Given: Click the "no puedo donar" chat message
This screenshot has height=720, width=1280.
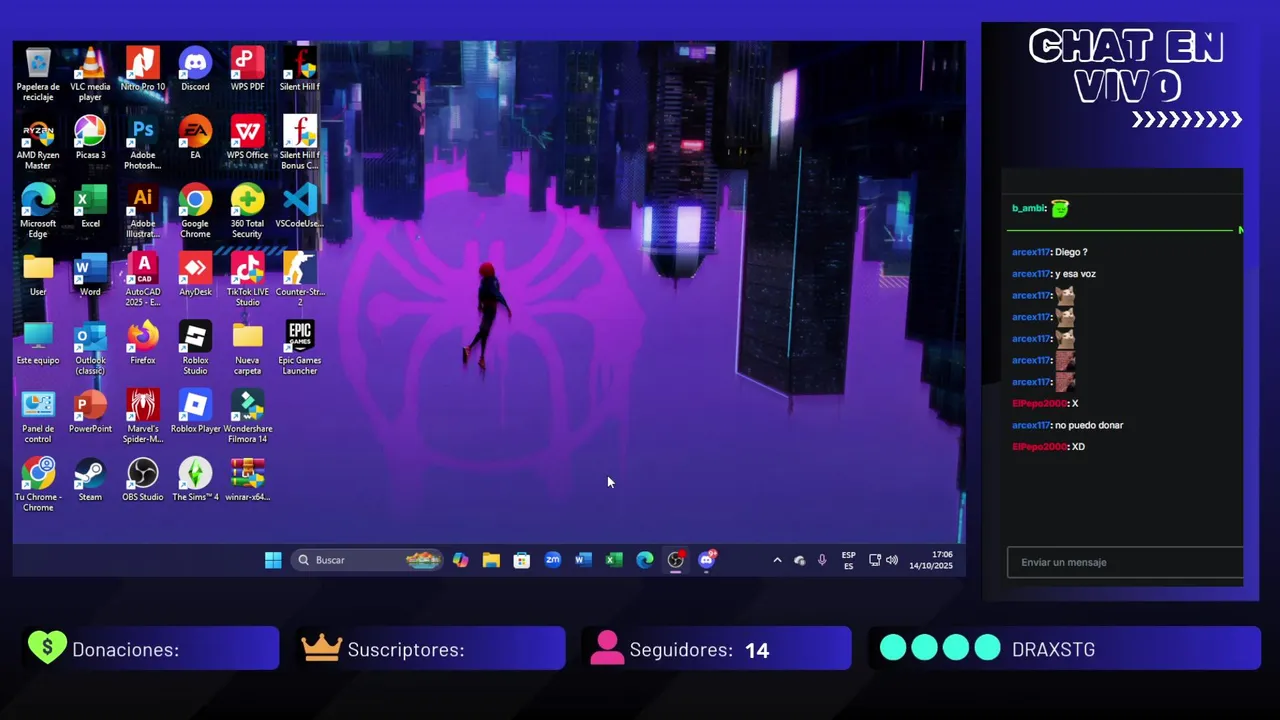Looking at the screenshot, I should [x=1089, y=425].
